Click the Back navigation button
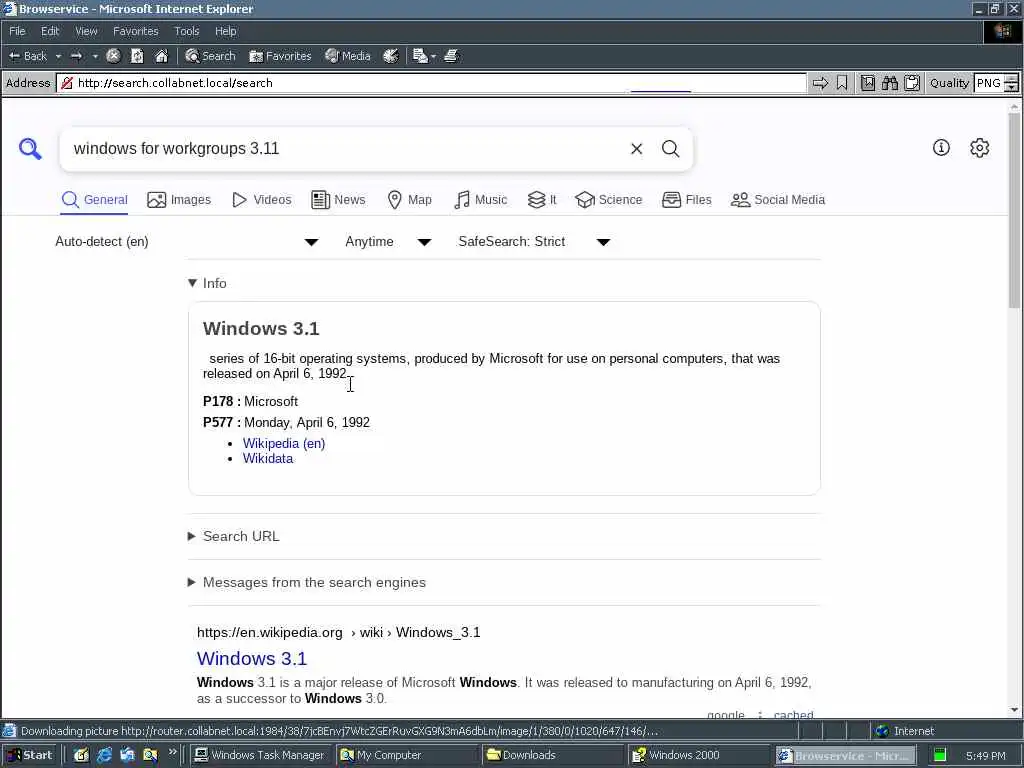This screenshot has width=1024, height=768. (x=27, y=56)
